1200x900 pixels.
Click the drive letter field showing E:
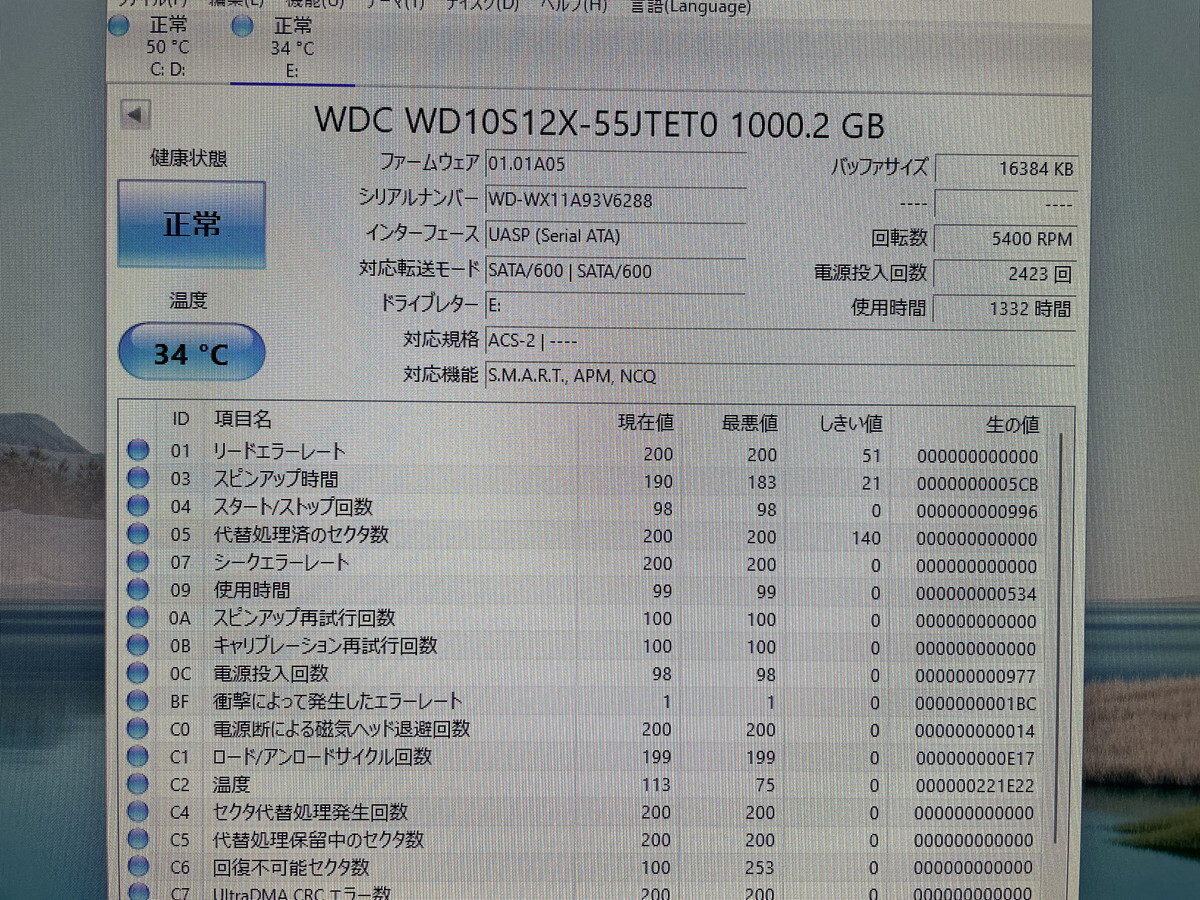tap(615, 305)
